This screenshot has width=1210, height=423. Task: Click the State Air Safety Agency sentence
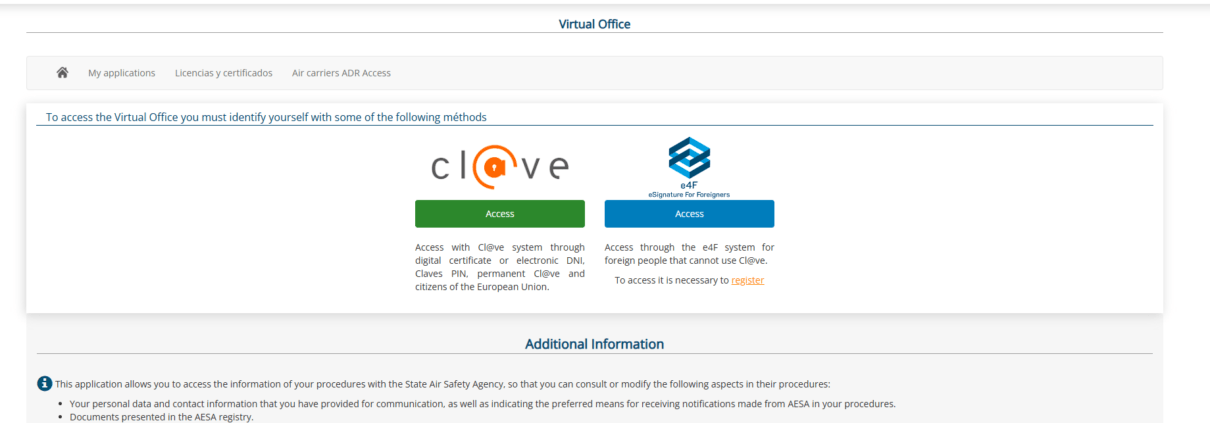442,384
